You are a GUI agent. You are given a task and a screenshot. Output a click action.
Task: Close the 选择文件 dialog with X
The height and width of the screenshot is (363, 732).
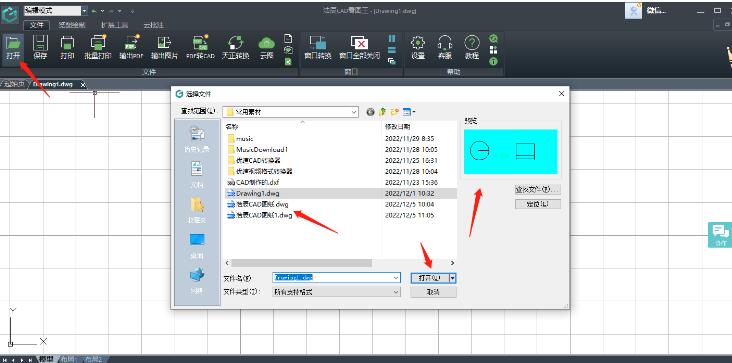point(562,94)
